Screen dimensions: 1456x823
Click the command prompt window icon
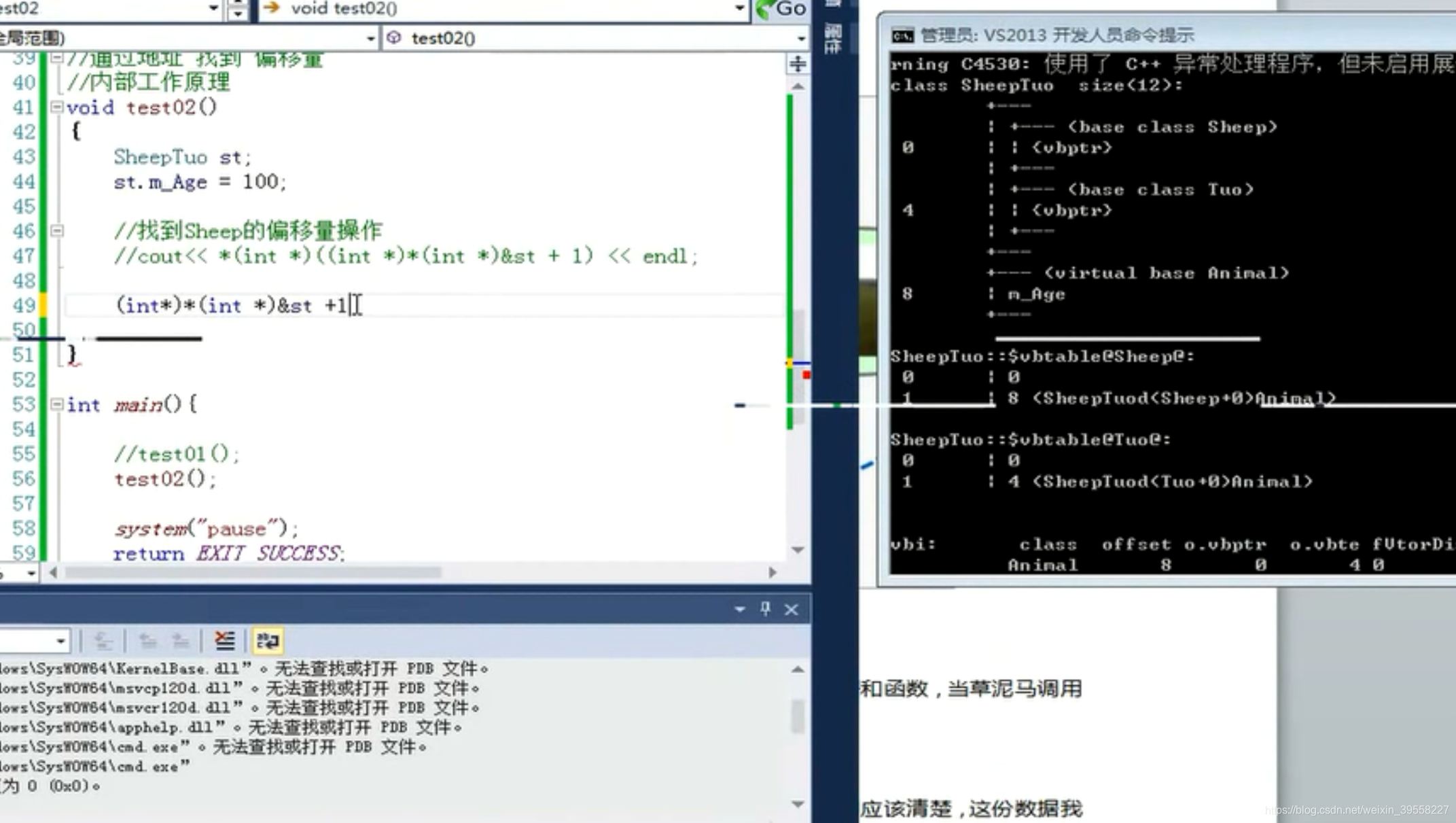point(903,35)
